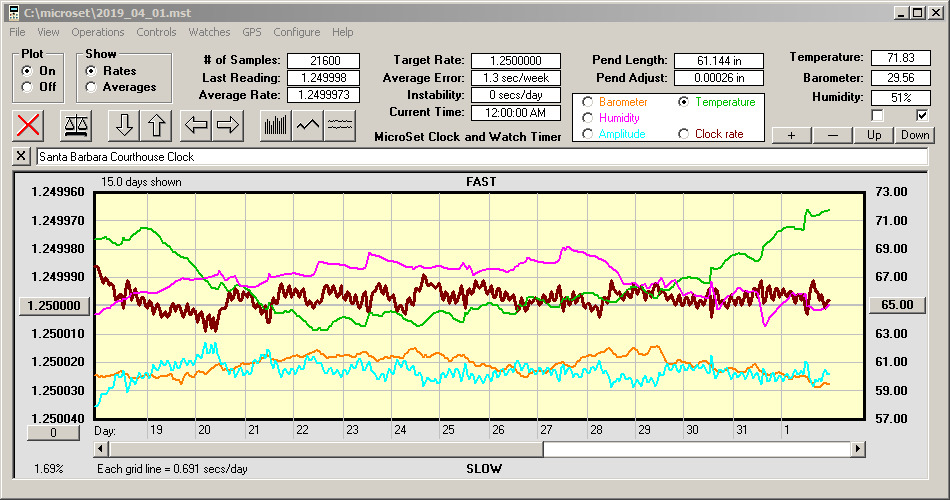The height and width of the screenshot is (500, 950).
Task: Select Plot Off radio button
Action: pos(27,87)
